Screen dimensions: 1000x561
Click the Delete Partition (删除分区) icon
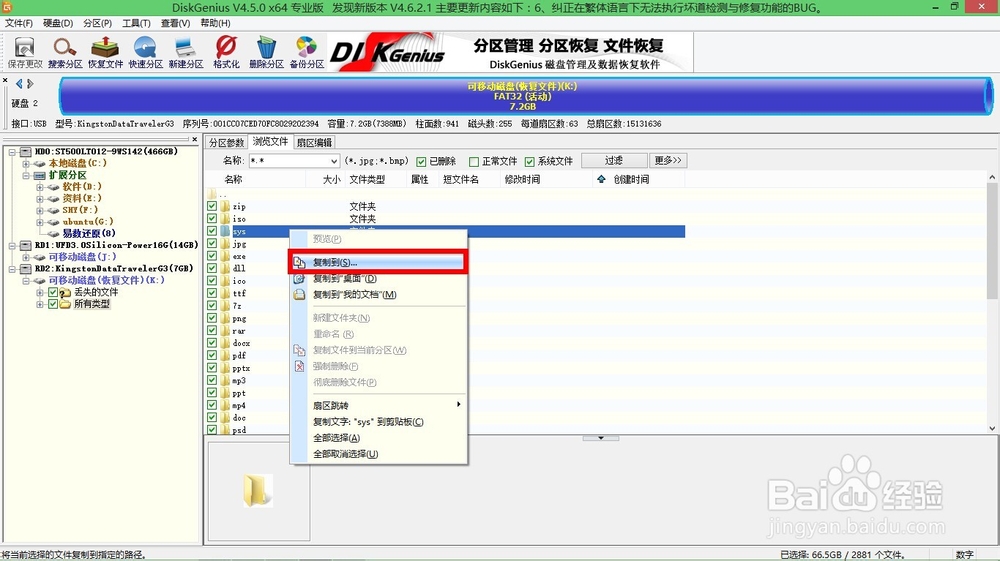pyautogui.click(x=266, y=52)
